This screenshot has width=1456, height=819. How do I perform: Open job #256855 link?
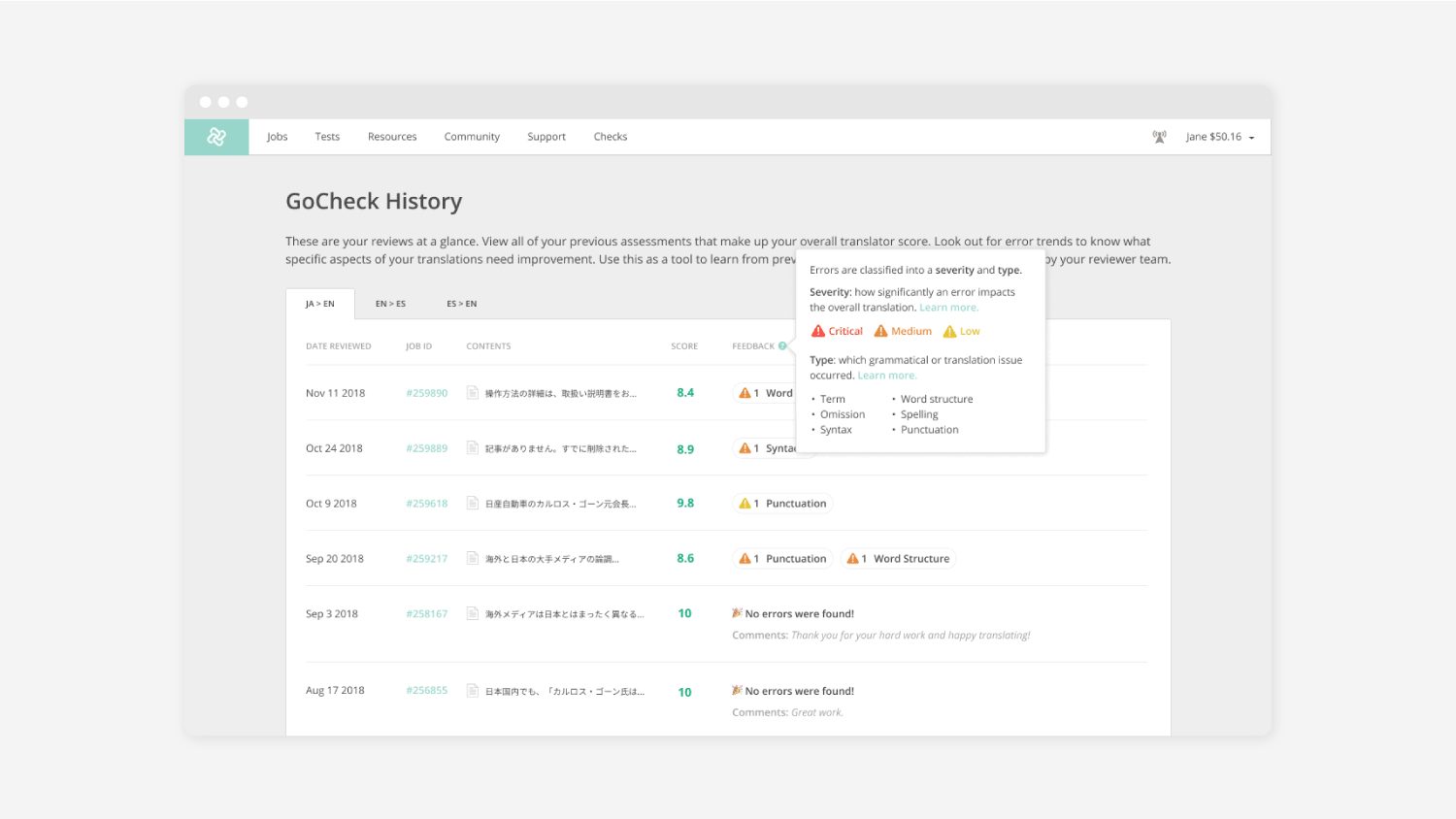pos(427,691)
